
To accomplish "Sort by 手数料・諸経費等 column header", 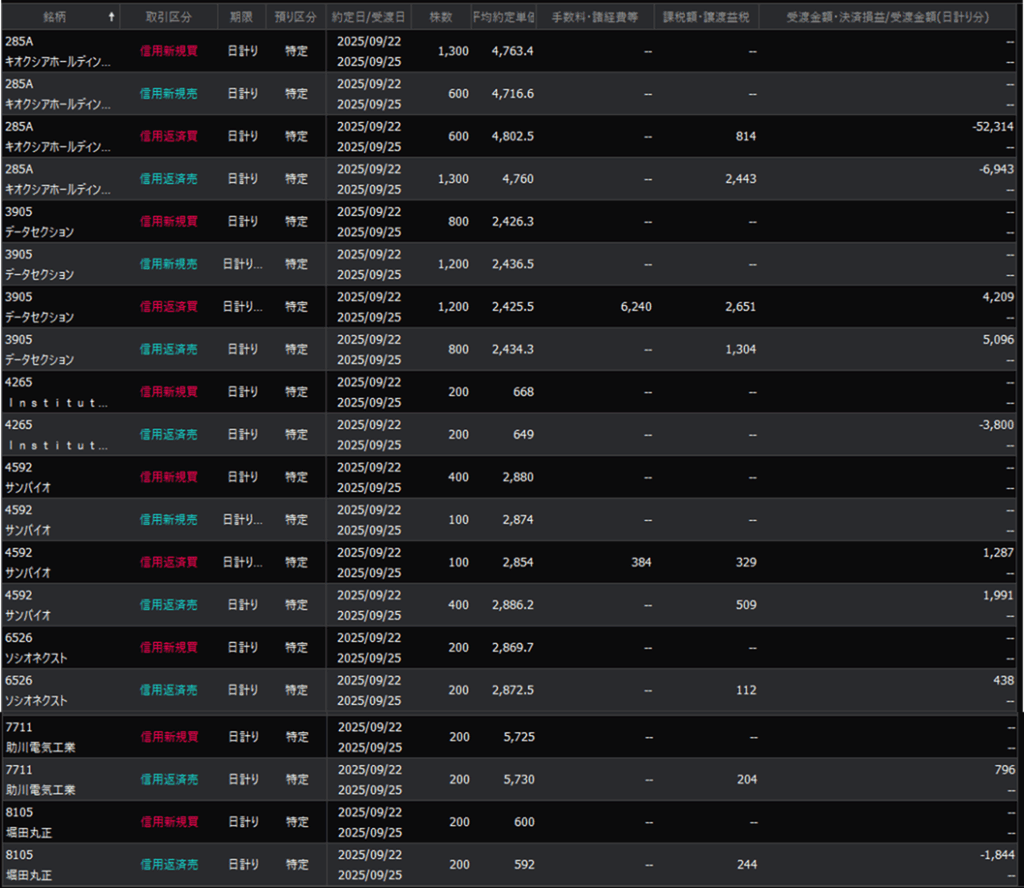I will pyautogui.click(x=595, y=17).
